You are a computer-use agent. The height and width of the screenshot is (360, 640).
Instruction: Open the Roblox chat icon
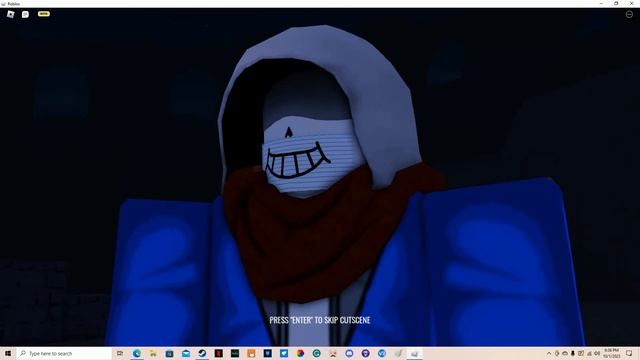pyautogui.click(x=25, y=14)
